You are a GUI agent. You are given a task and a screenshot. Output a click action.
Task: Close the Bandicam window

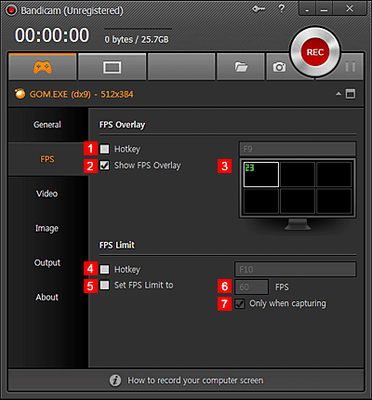349,9
